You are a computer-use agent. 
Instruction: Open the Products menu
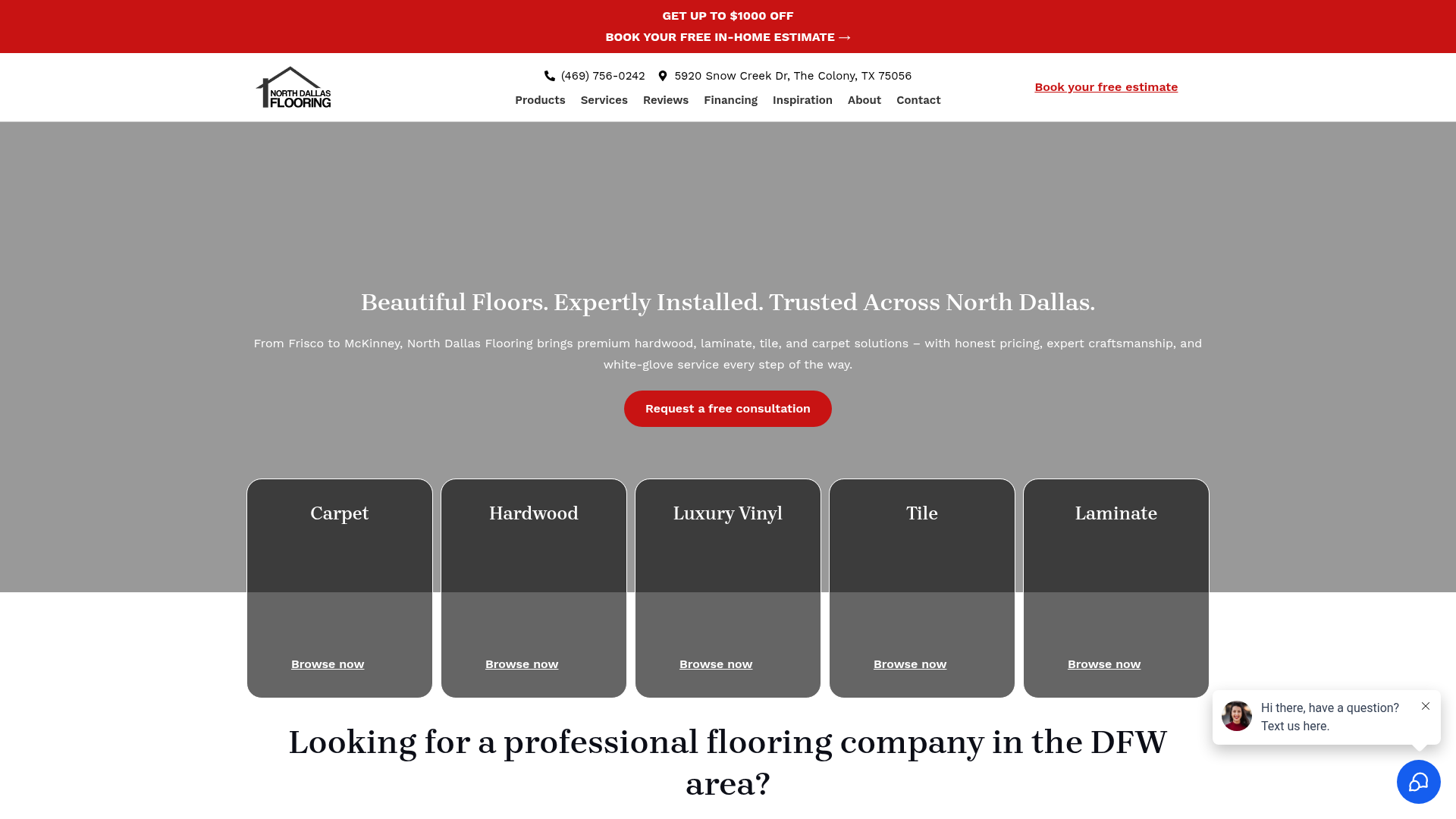point(540,99)
